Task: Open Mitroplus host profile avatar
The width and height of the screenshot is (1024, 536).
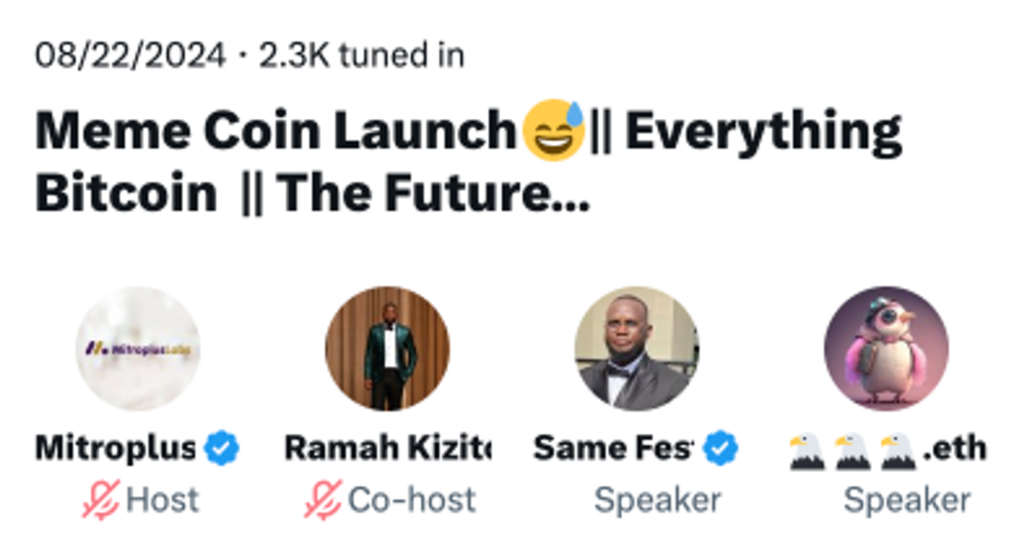Action: tap(138, 349)
